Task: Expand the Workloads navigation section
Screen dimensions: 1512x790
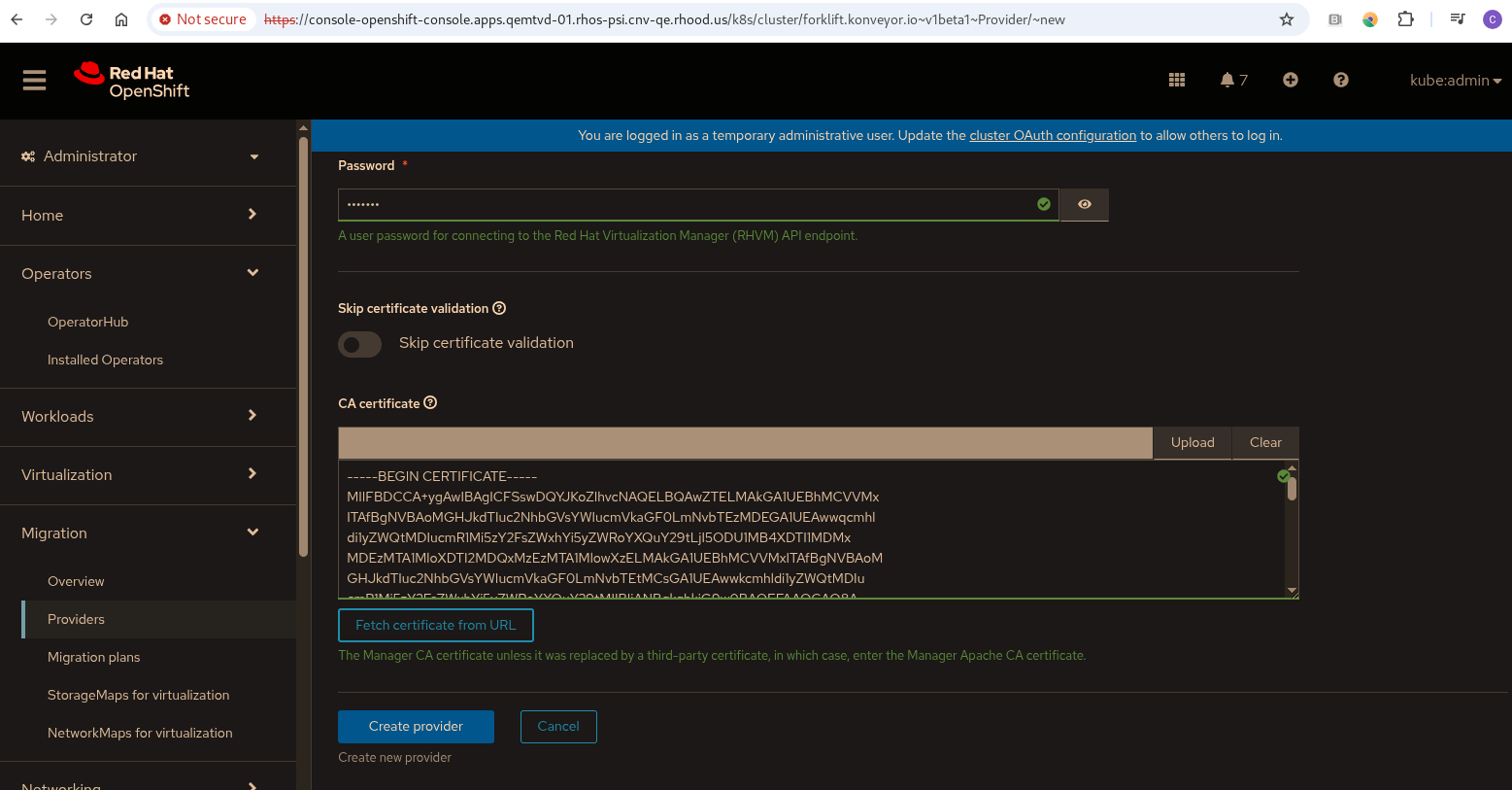Action: (148, 416)
